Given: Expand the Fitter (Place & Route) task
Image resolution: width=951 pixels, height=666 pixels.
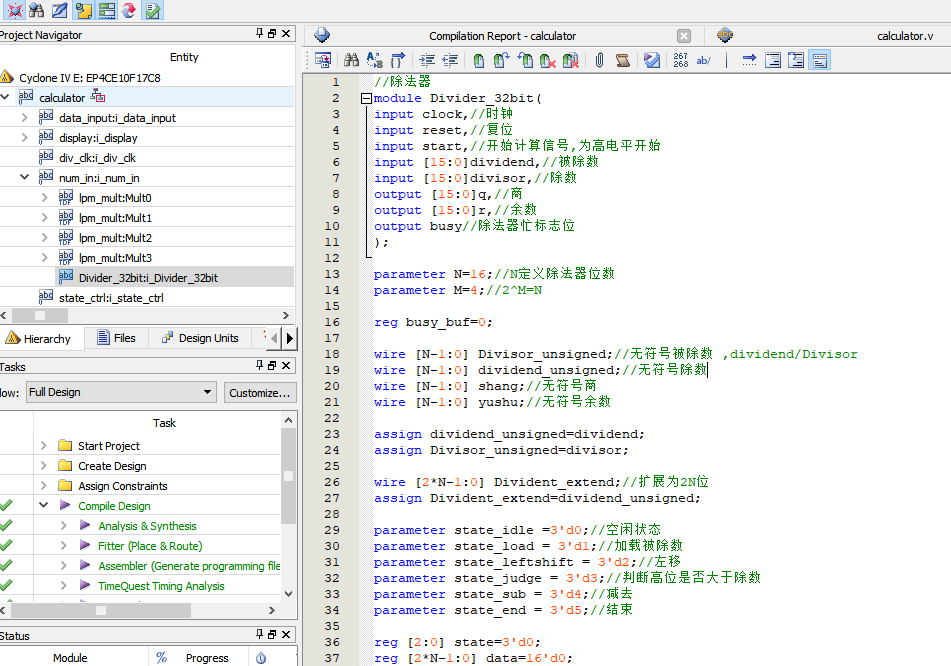Looking at the screenshot, I should [64, 546].
